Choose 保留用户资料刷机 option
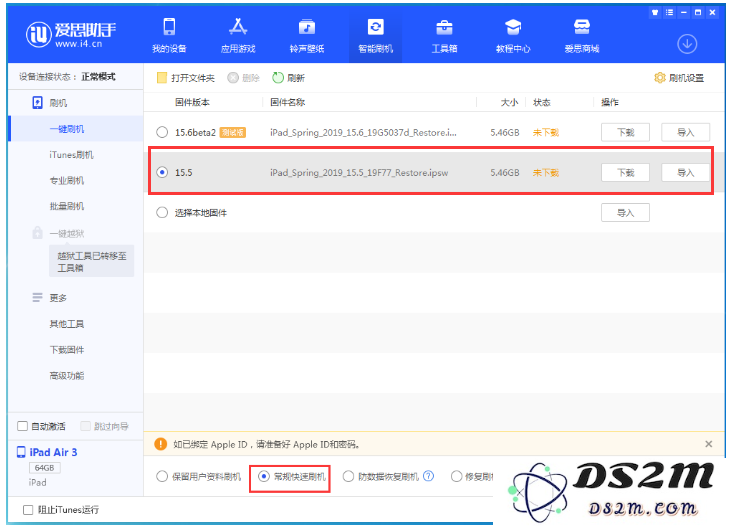The width and height of the screenshot is (731, 526). point(162,476)
